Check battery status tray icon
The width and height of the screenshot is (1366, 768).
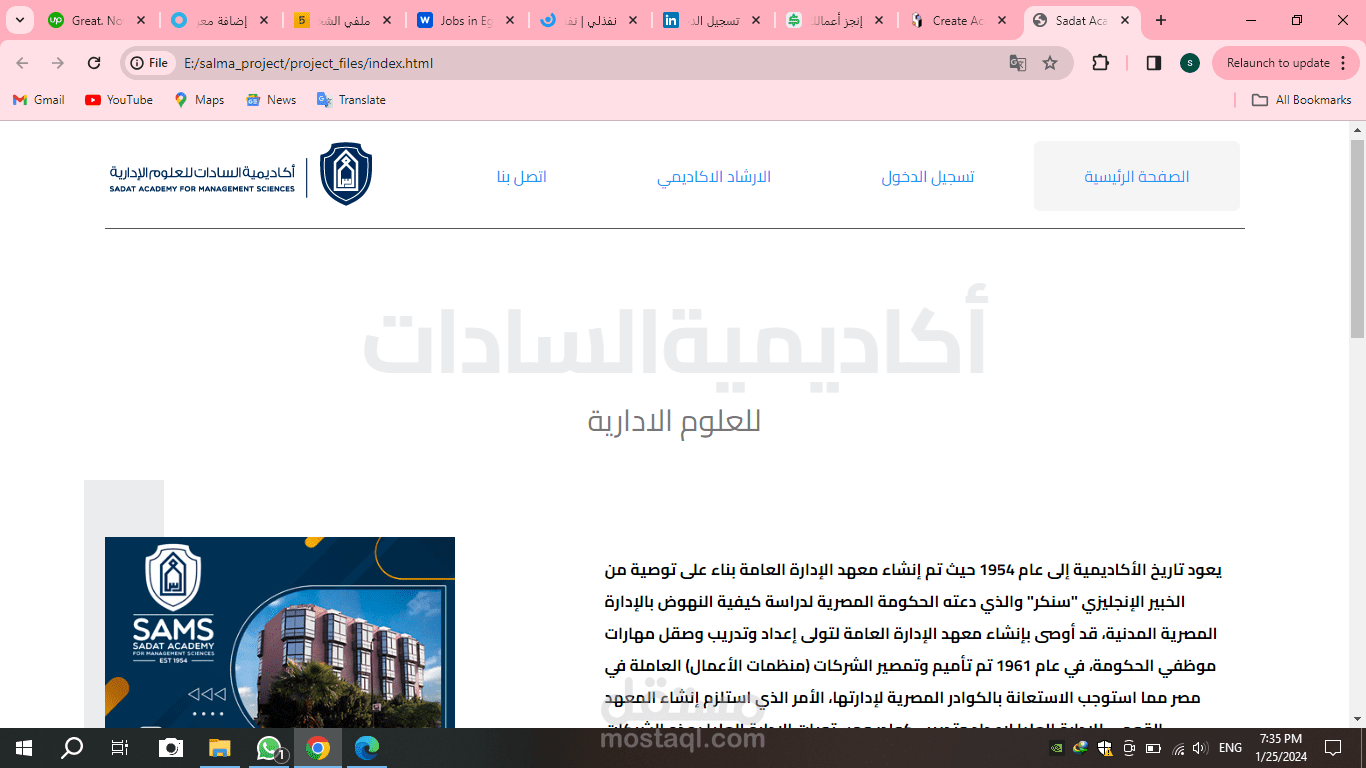(1153, 748)
